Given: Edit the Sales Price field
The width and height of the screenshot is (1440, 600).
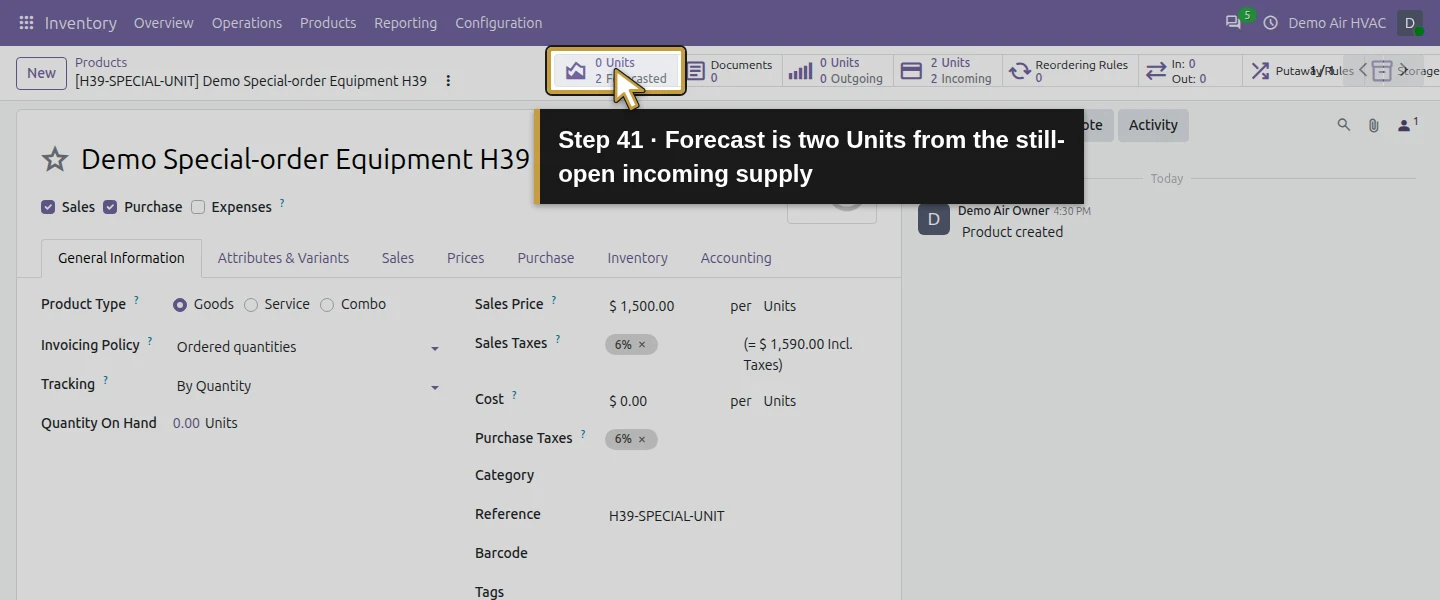Looking at the screenshot, I should (662, 306).
